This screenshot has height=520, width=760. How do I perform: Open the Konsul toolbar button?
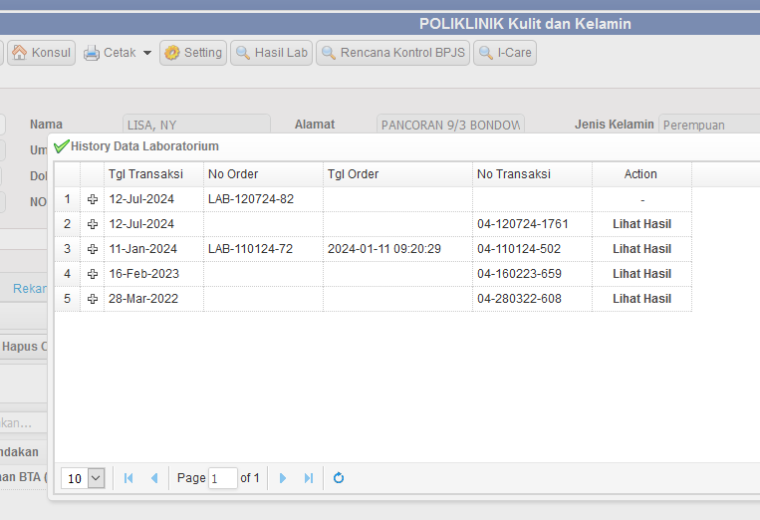click(41, 53)
